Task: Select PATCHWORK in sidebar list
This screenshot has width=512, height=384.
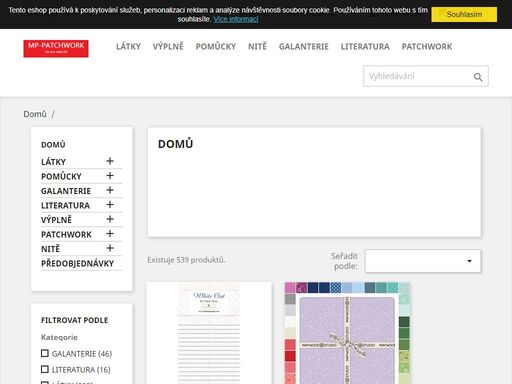Action: click(66, 235)
